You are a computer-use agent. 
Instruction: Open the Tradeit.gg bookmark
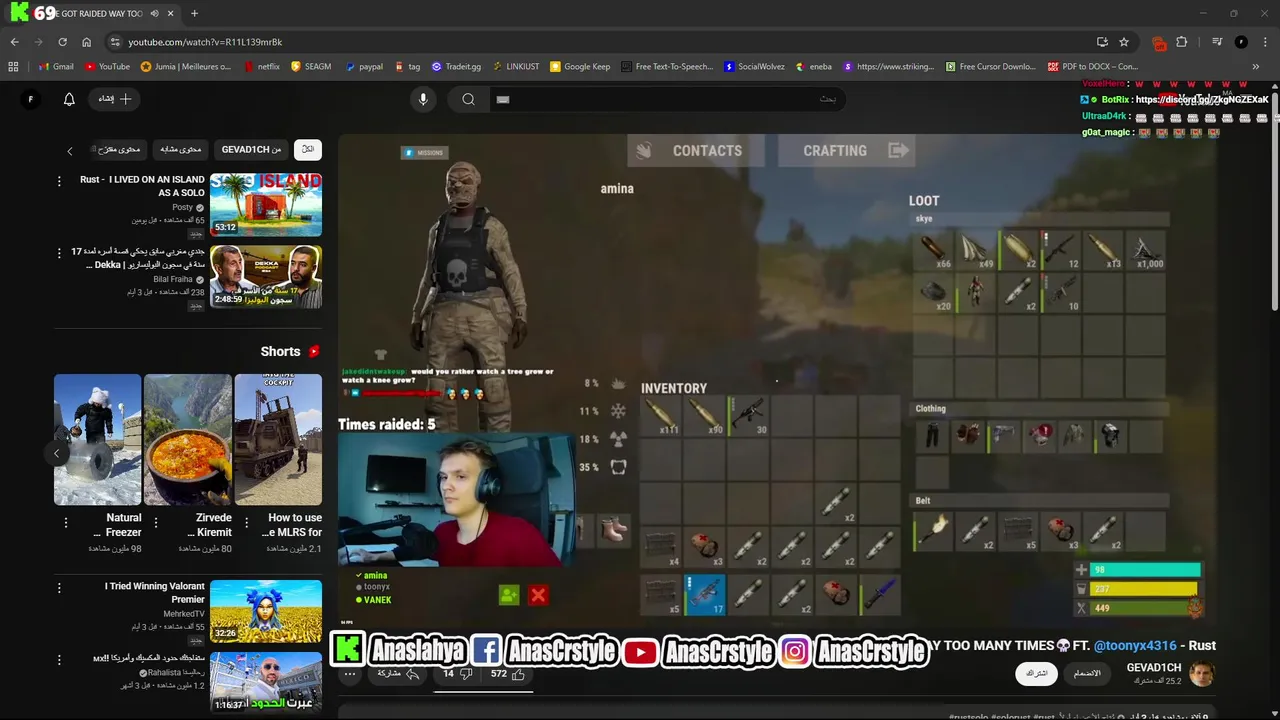point(456,67)
